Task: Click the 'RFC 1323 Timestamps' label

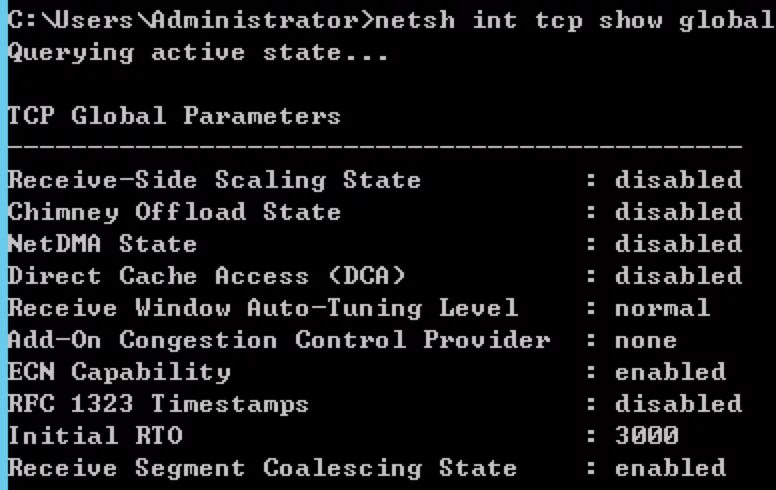Action: (158, 404)
